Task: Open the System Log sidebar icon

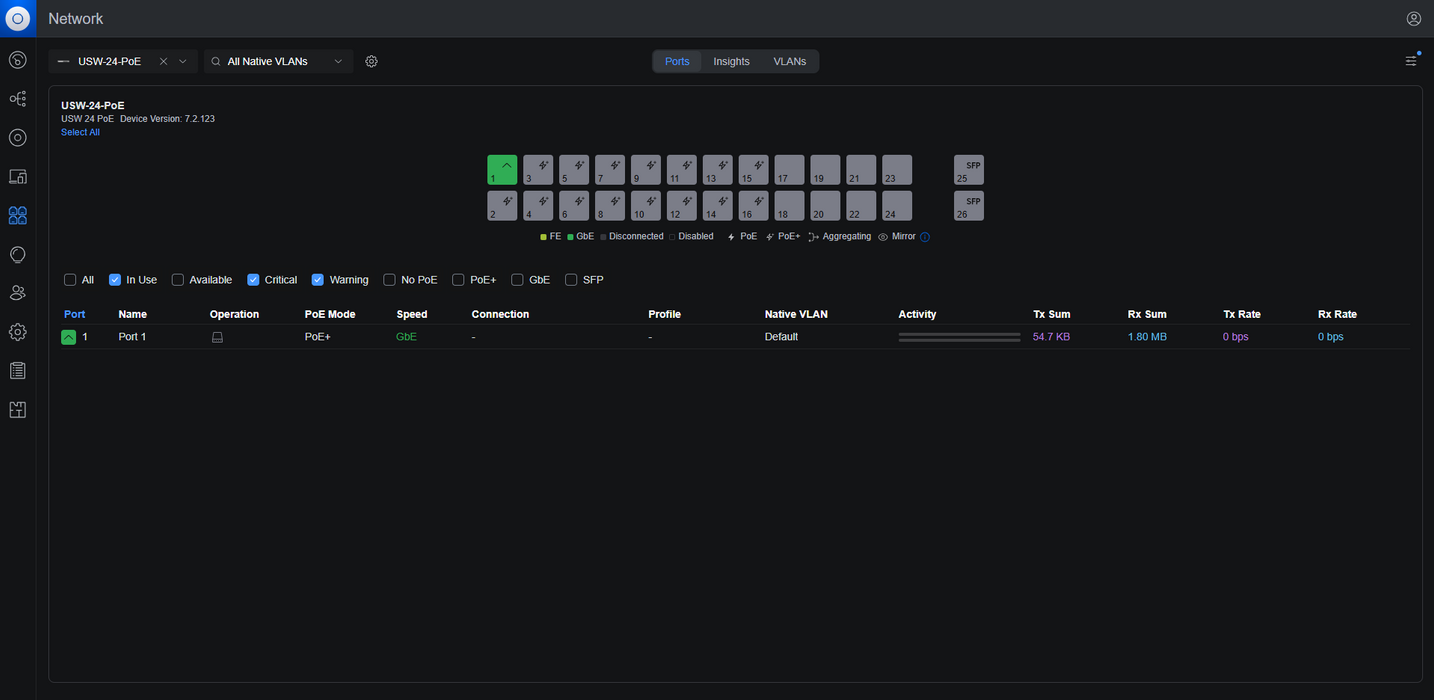Action: click(x=18, y=371)
